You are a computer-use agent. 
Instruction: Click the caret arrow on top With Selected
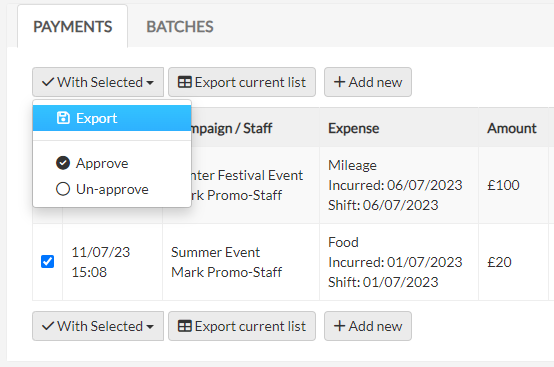(150, 83)
